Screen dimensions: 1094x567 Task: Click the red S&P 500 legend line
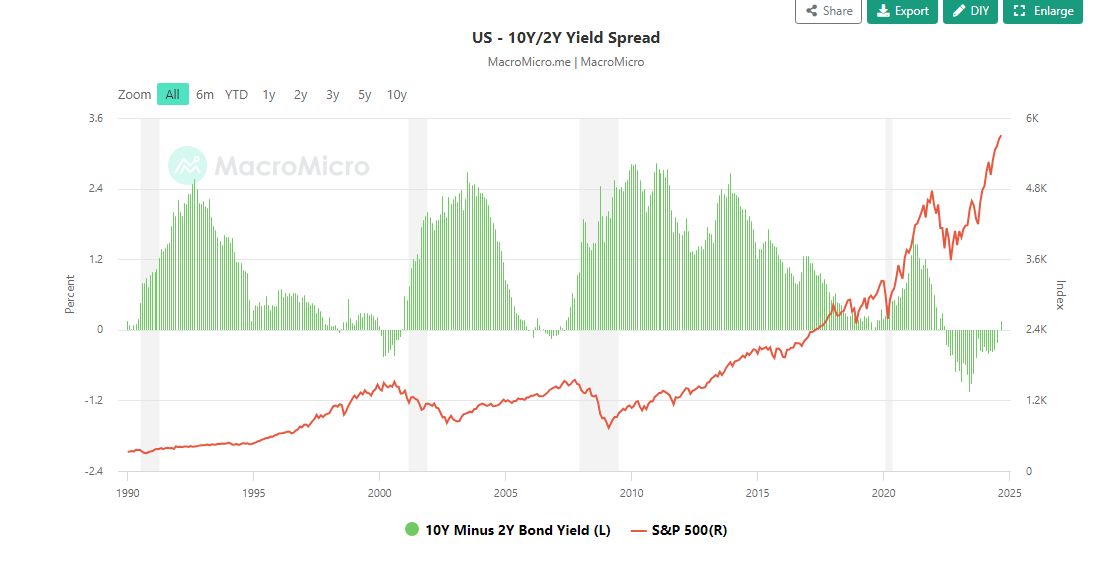pos(640,530)
